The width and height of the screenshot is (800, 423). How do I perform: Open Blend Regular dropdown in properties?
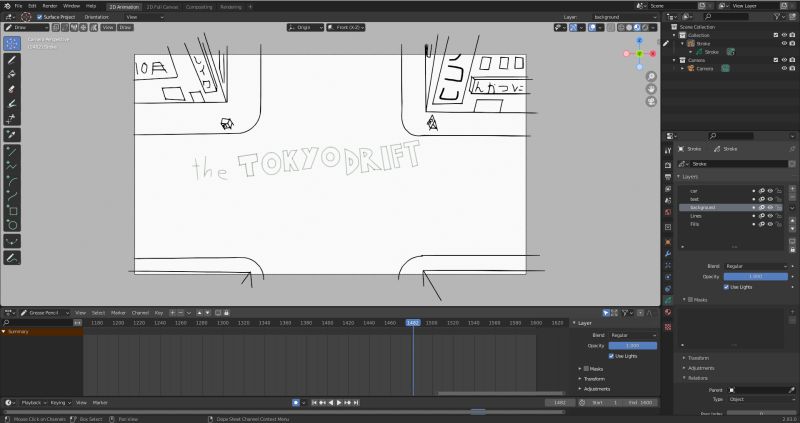(x=756, y=266)
